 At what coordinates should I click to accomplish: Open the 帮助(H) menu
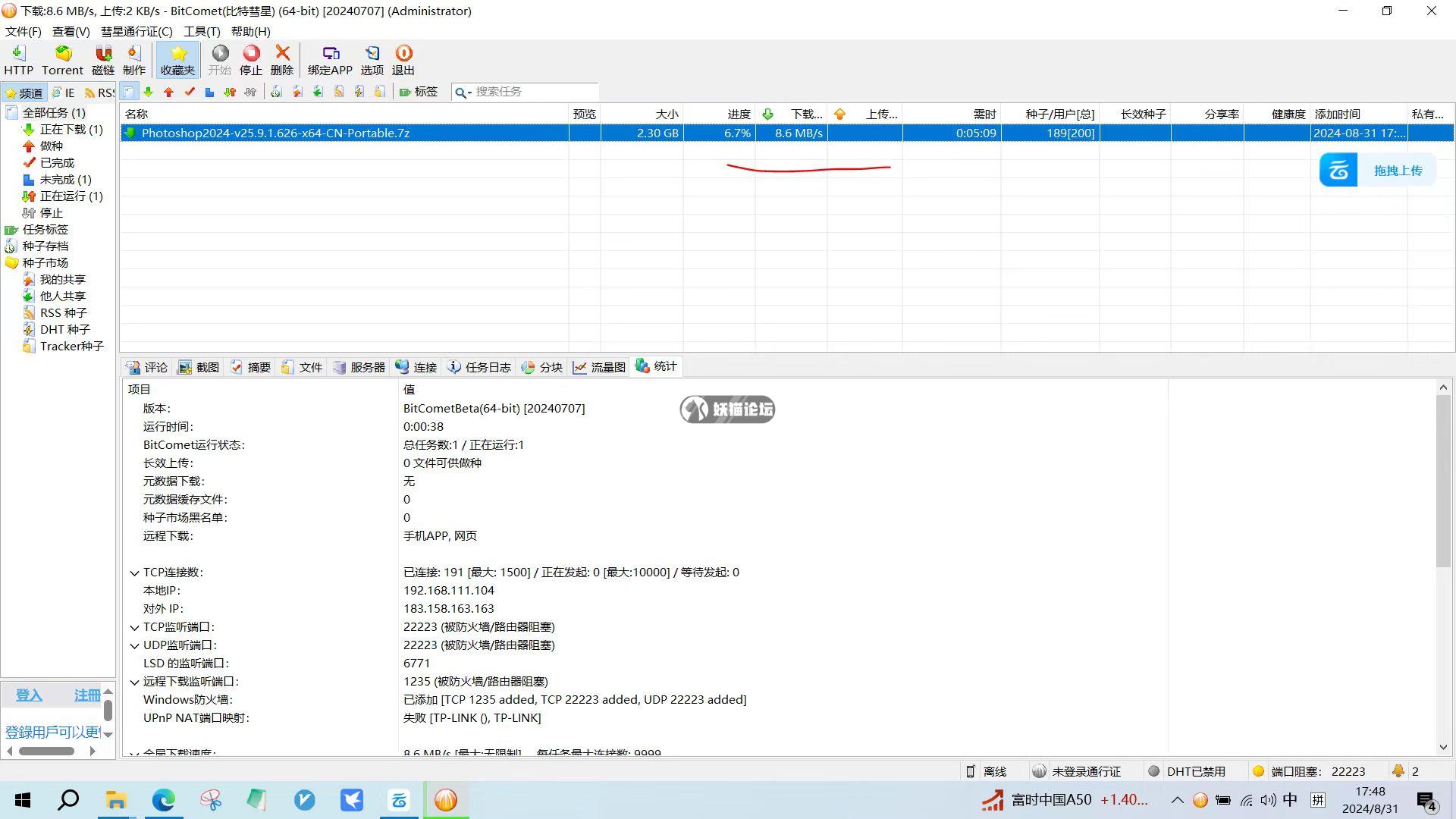[250, 31]
